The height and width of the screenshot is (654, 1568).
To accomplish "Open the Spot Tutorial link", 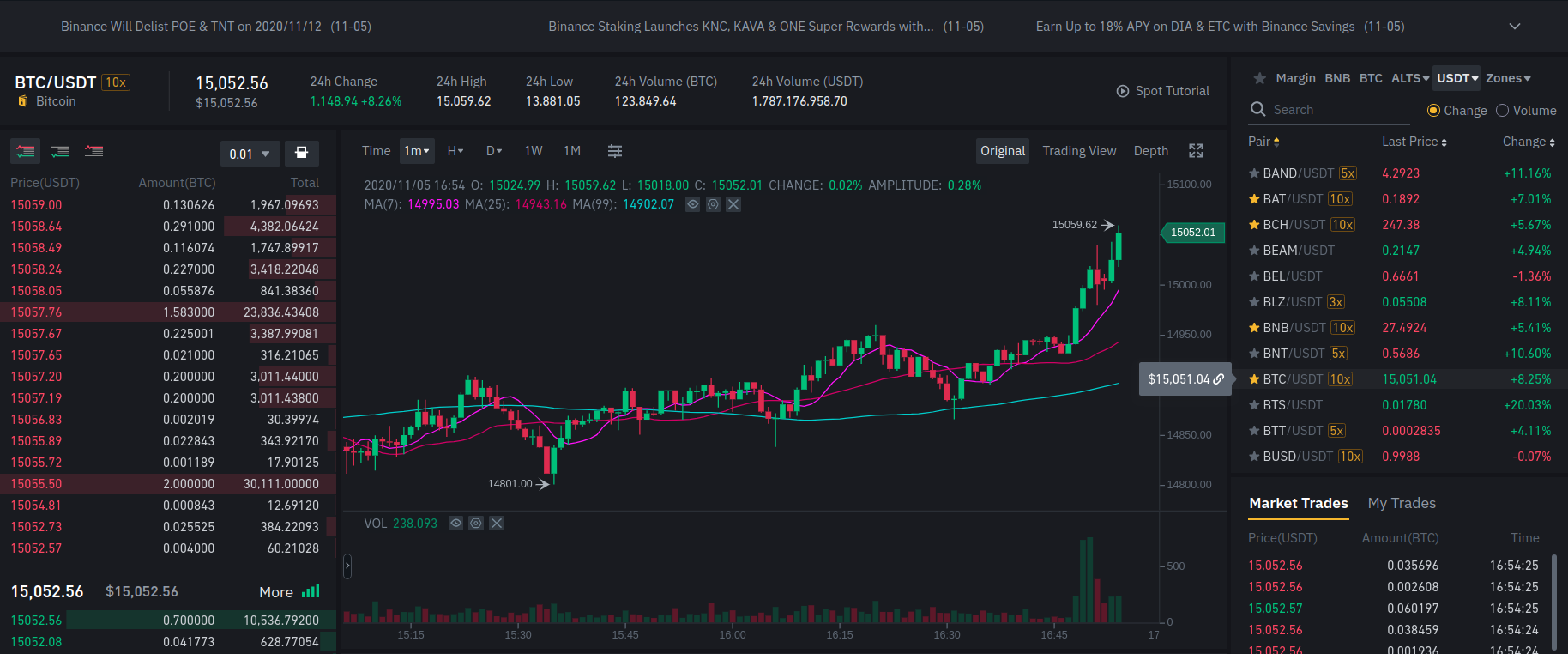I will (x=1162, y=91).
